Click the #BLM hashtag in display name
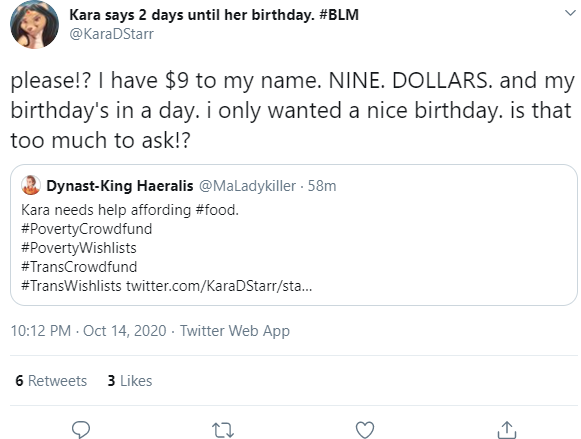581x439 pixels. (338, 15)
